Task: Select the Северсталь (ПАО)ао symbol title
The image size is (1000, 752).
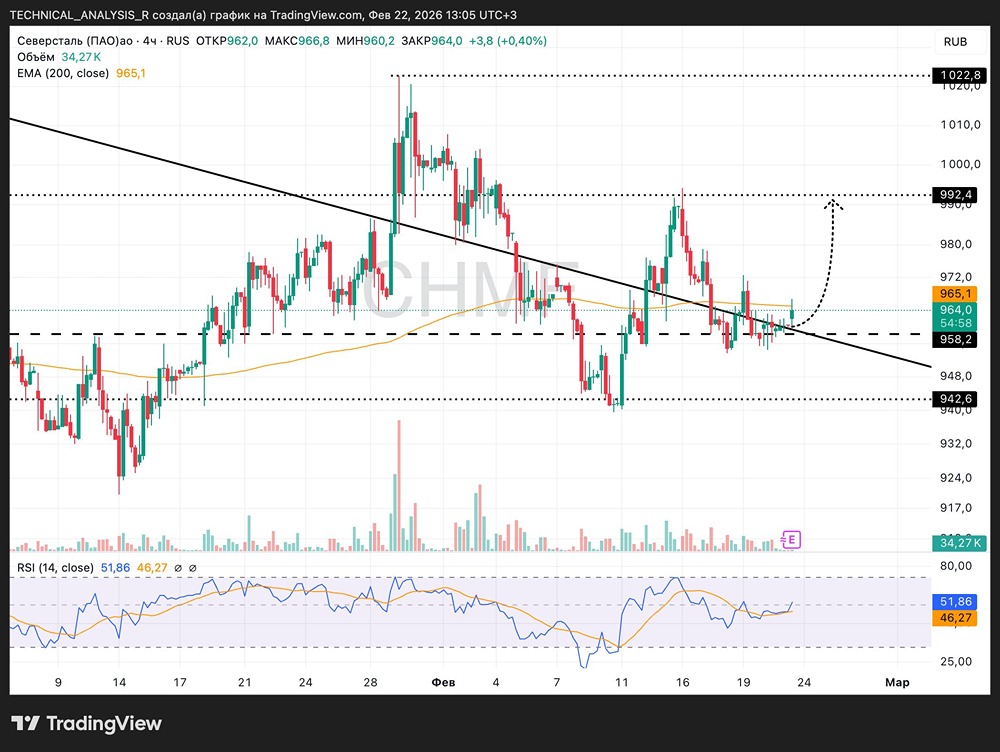Action: pos(75,41)
